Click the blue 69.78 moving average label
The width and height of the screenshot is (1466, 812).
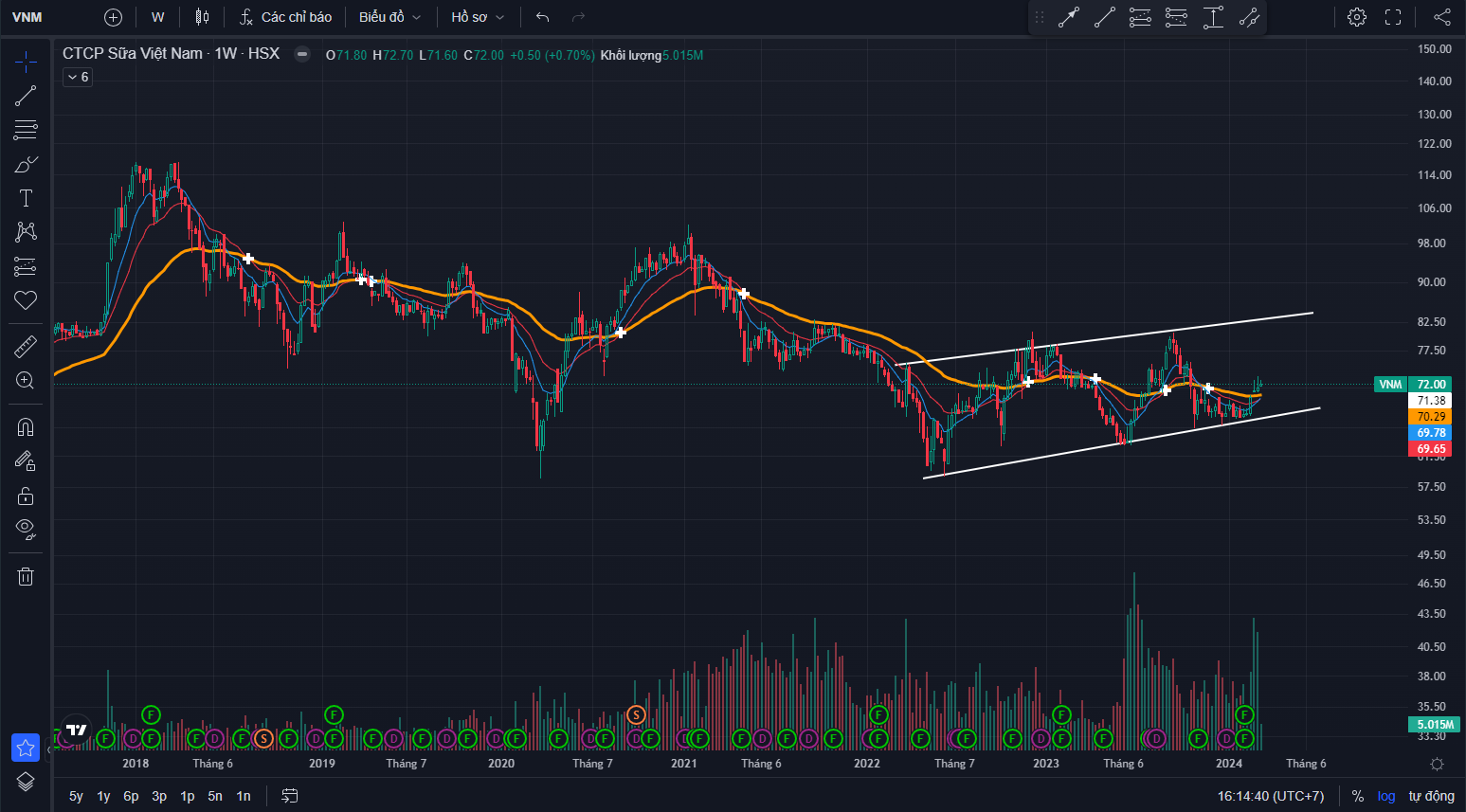tap(1431, 433)
